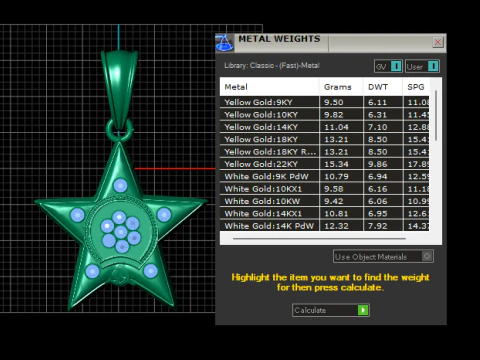Select the White Gold:10KX1 row

(324, 189)
